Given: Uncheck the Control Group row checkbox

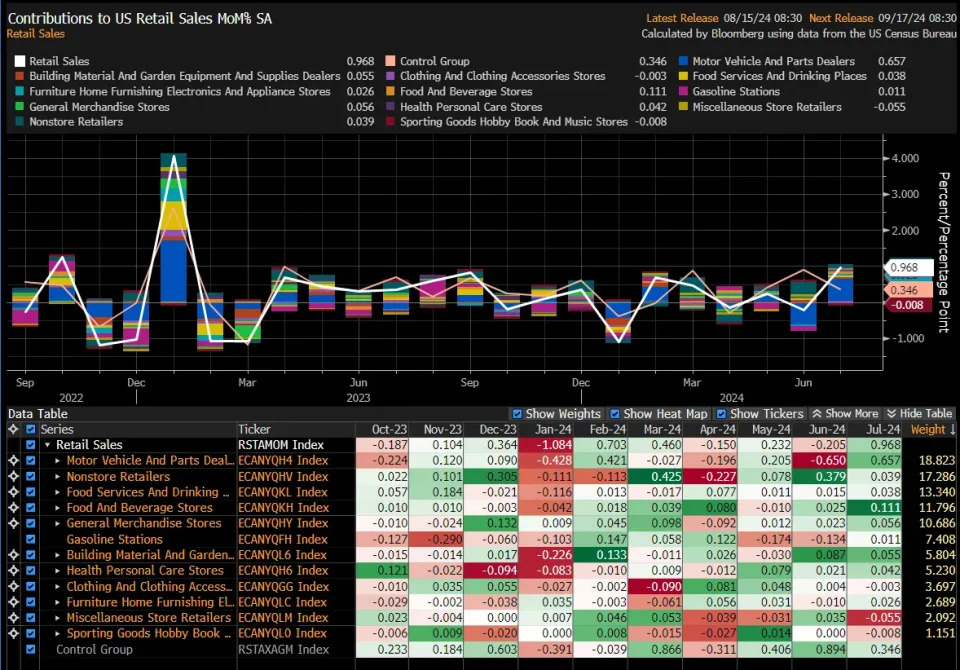Looking at the screenshot, I should (31, 649).
